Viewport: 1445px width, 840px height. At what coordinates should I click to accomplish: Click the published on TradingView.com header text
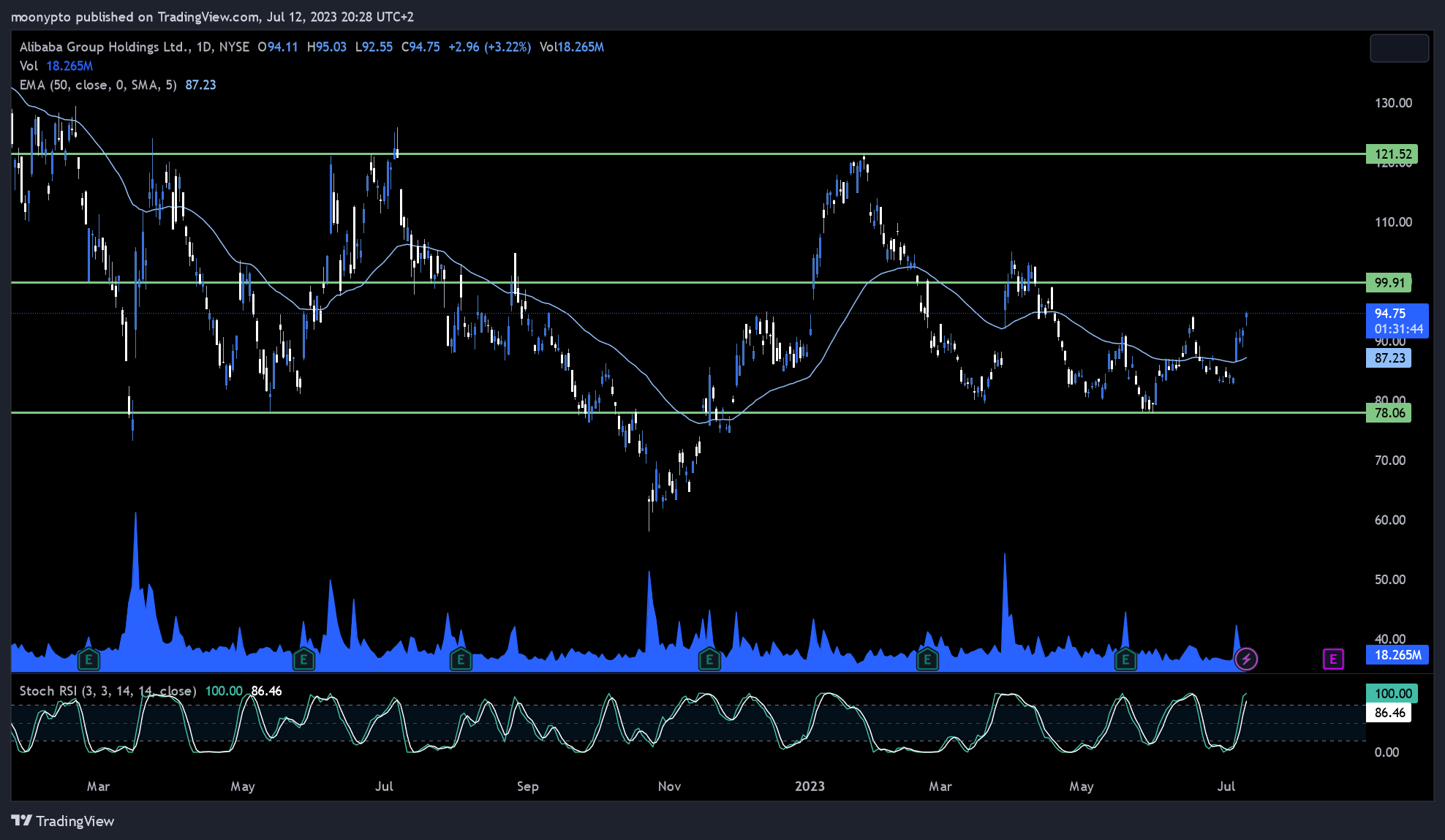coord(212,16)
